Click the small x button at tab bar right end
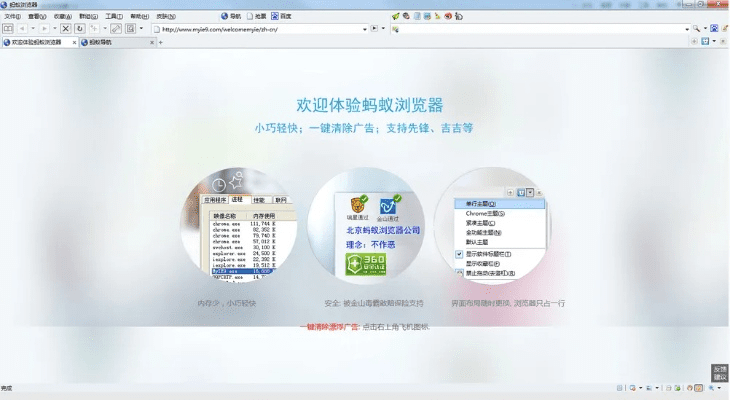The image size is (730, 400). point(723,41)
